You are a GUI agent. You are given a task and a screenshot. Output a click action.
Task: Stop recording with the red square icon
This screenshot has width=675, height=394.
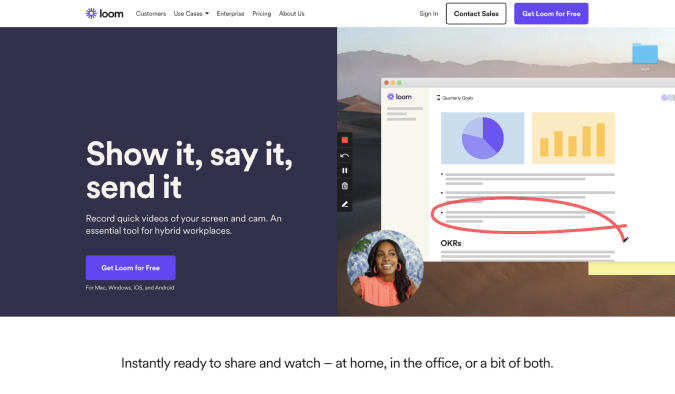[x=344, y=140]
